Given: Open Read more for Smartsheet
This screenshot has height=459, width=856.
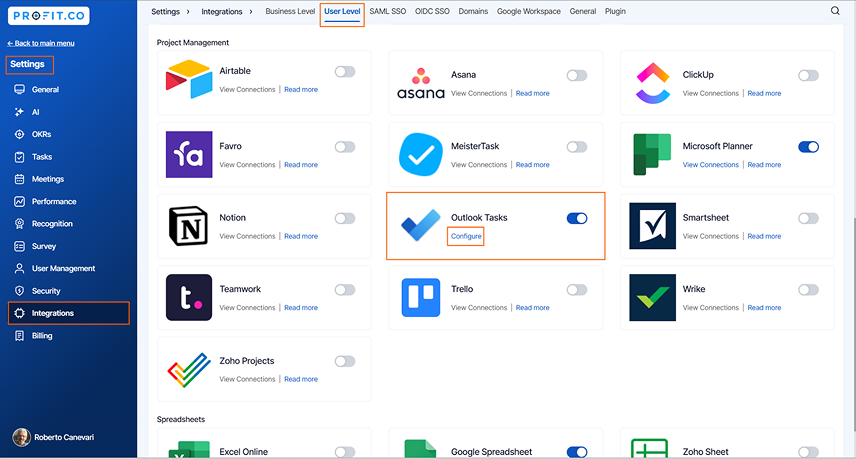Looking at the screenshot, I should pos(764,236).
